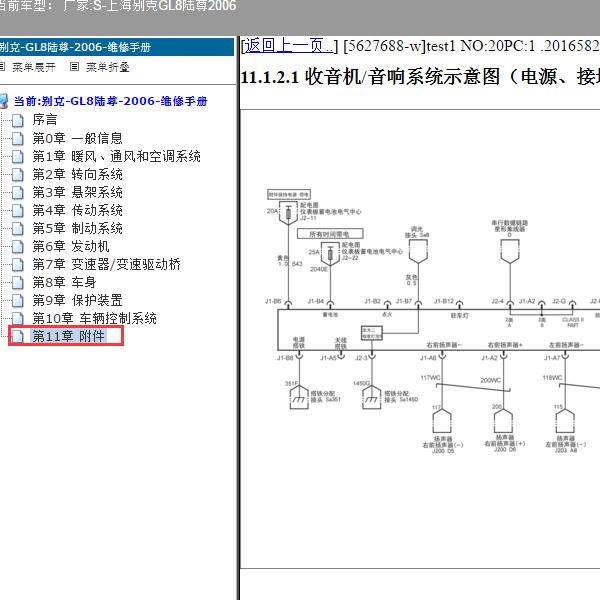Image resolution: width=600 pixels, height=600 pixels.
Task: Click the [5627688-w]test1 info text
Action: coord(471,46)
